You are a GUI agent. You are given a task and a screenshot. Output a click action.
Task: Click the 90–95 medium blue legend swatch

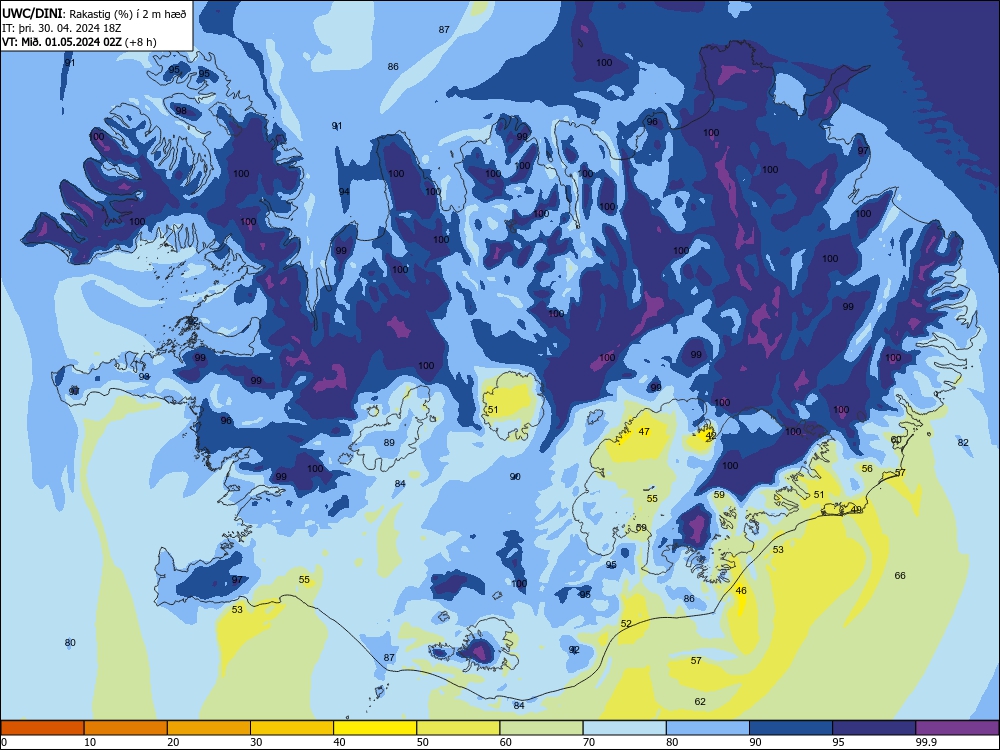791,728
